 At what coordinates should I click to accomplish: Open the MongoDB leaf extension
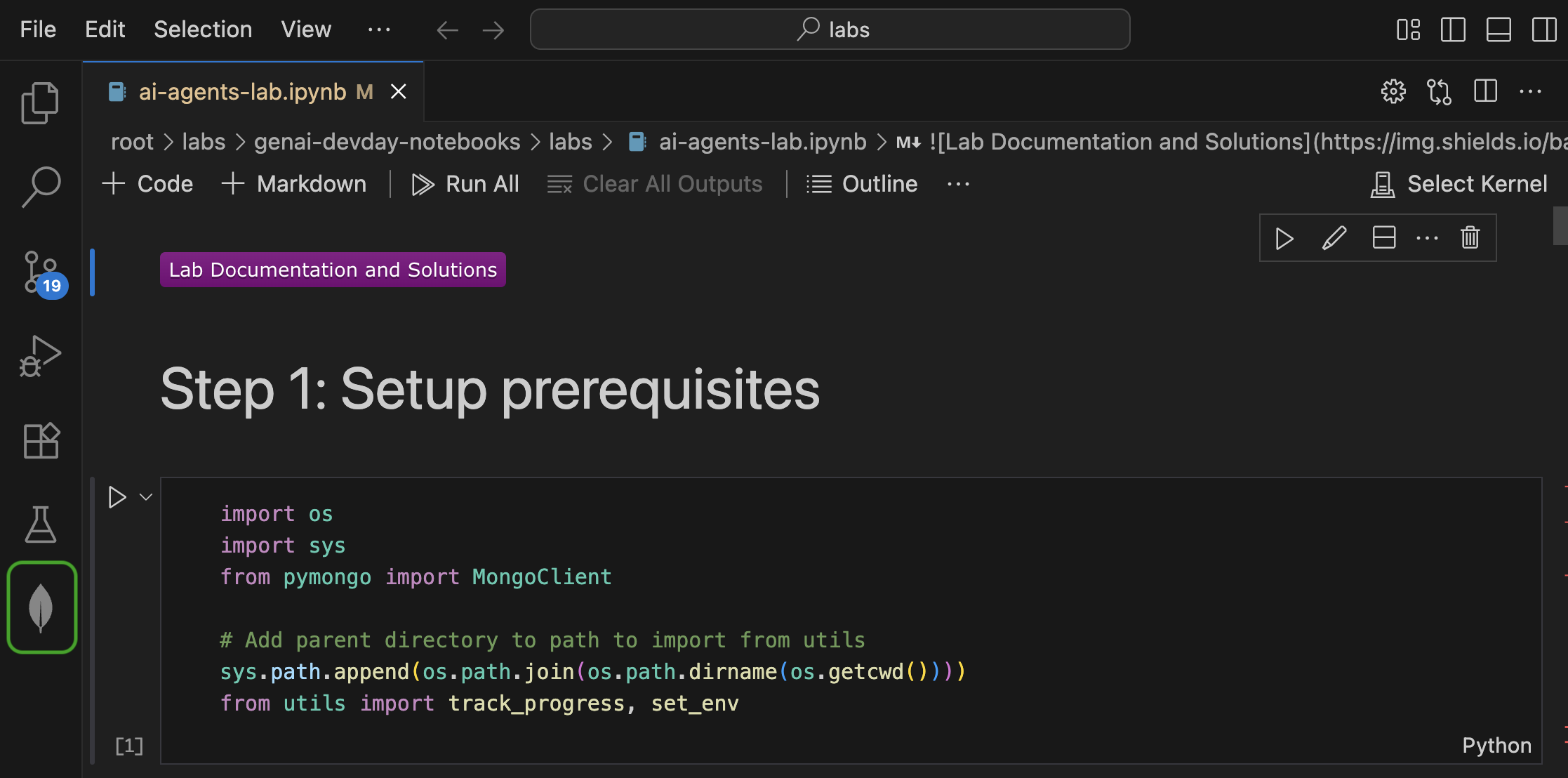pos(41,607)
